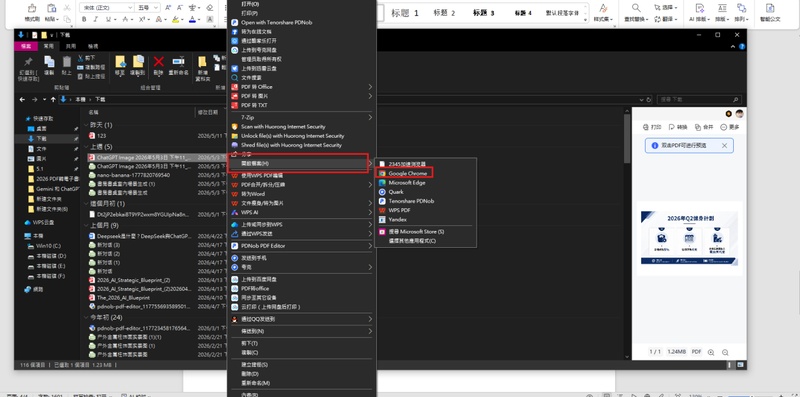Click the Yandex icon in Open With submenu
The image size is (800, 397).
(x=382, y=219)
